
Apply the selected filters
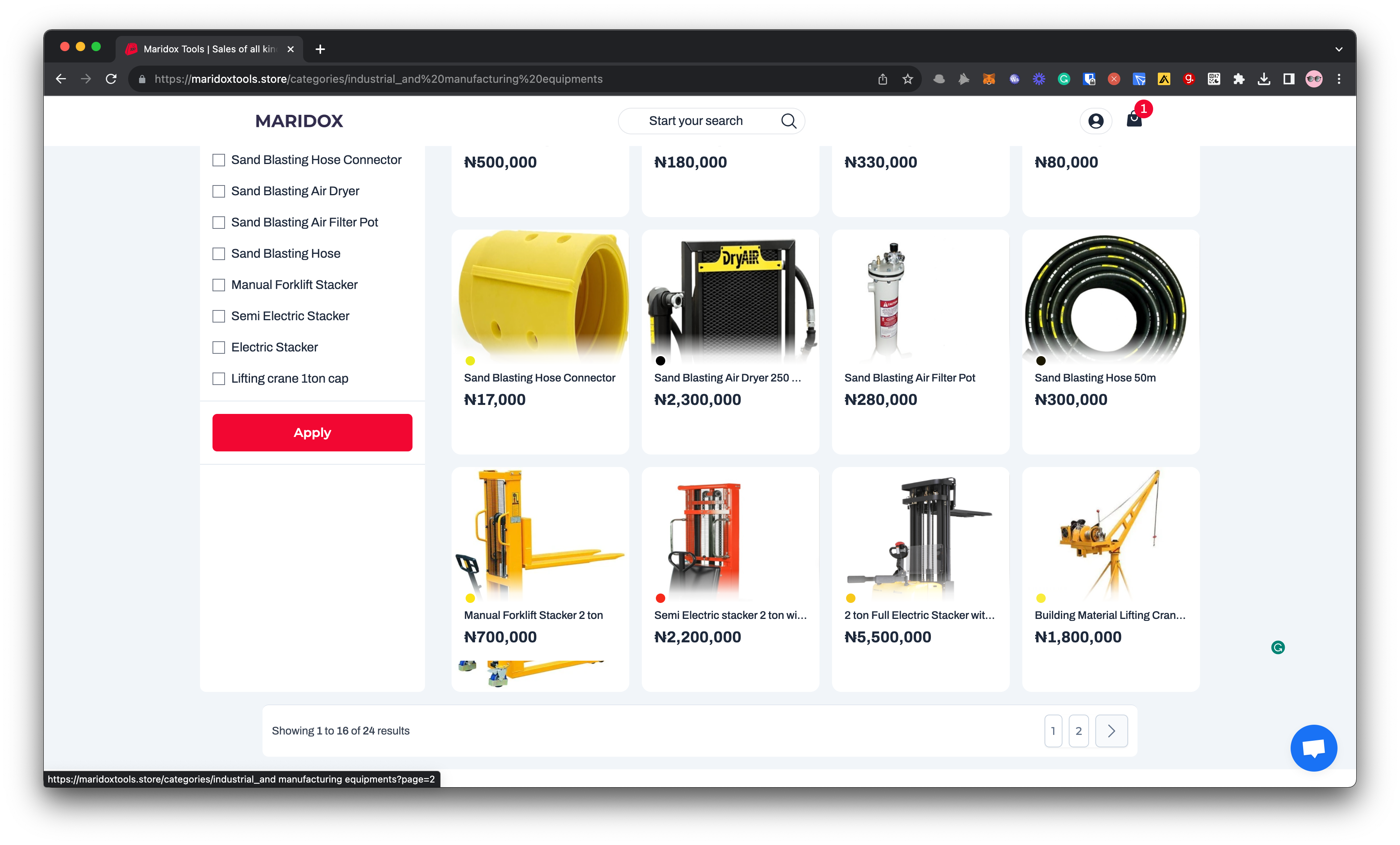point(312,433)
